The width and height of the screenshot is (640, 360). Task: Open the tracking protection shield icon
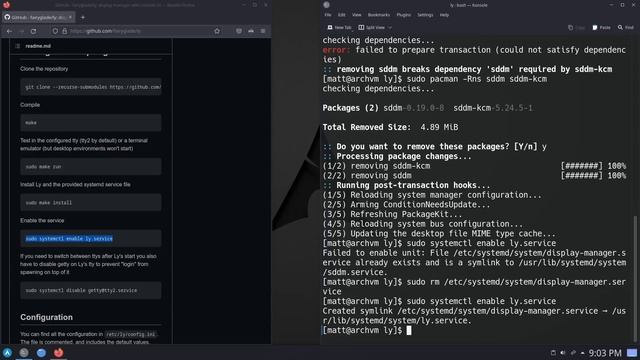click(x=55, y=31)
